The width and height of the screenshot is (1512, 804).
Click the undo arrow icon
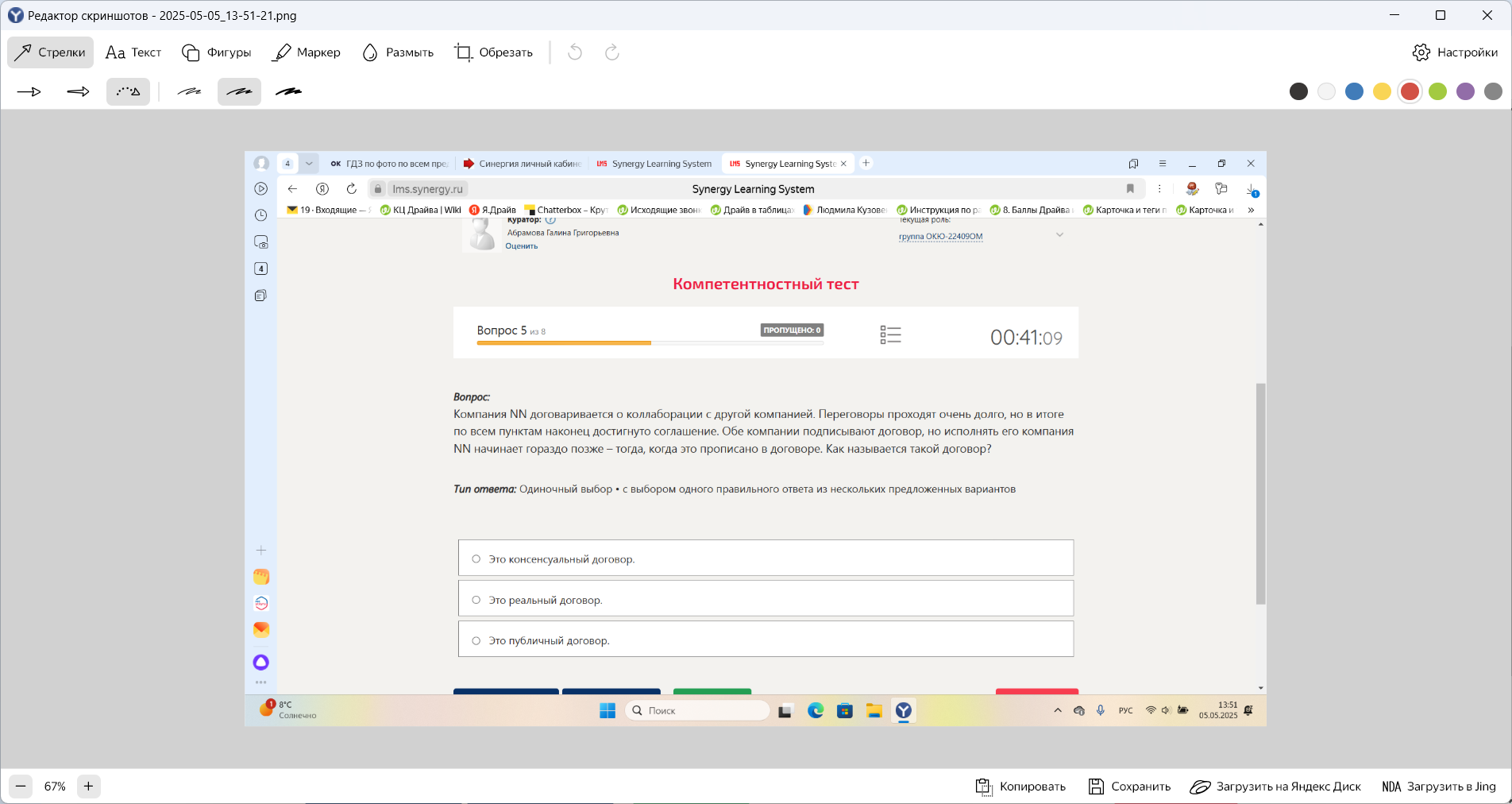575,52
